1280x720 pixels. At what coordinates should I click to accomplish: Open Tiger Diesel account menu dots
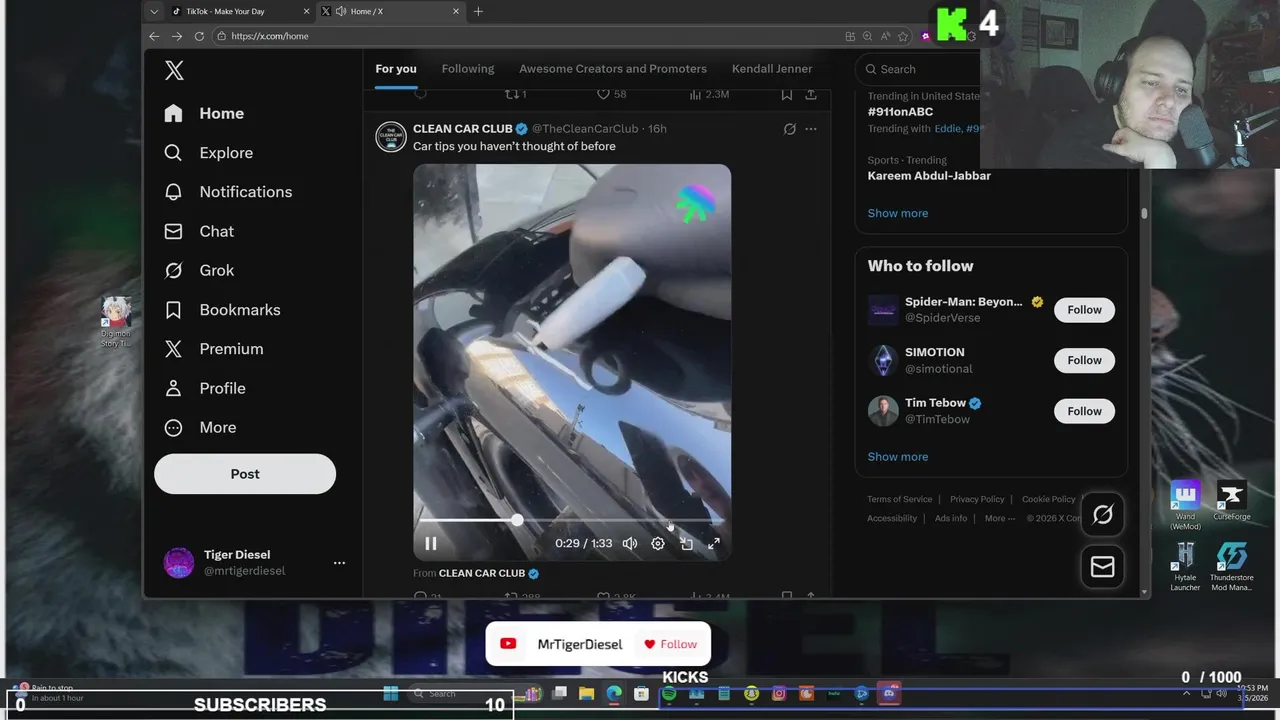(x=339, y=563)
